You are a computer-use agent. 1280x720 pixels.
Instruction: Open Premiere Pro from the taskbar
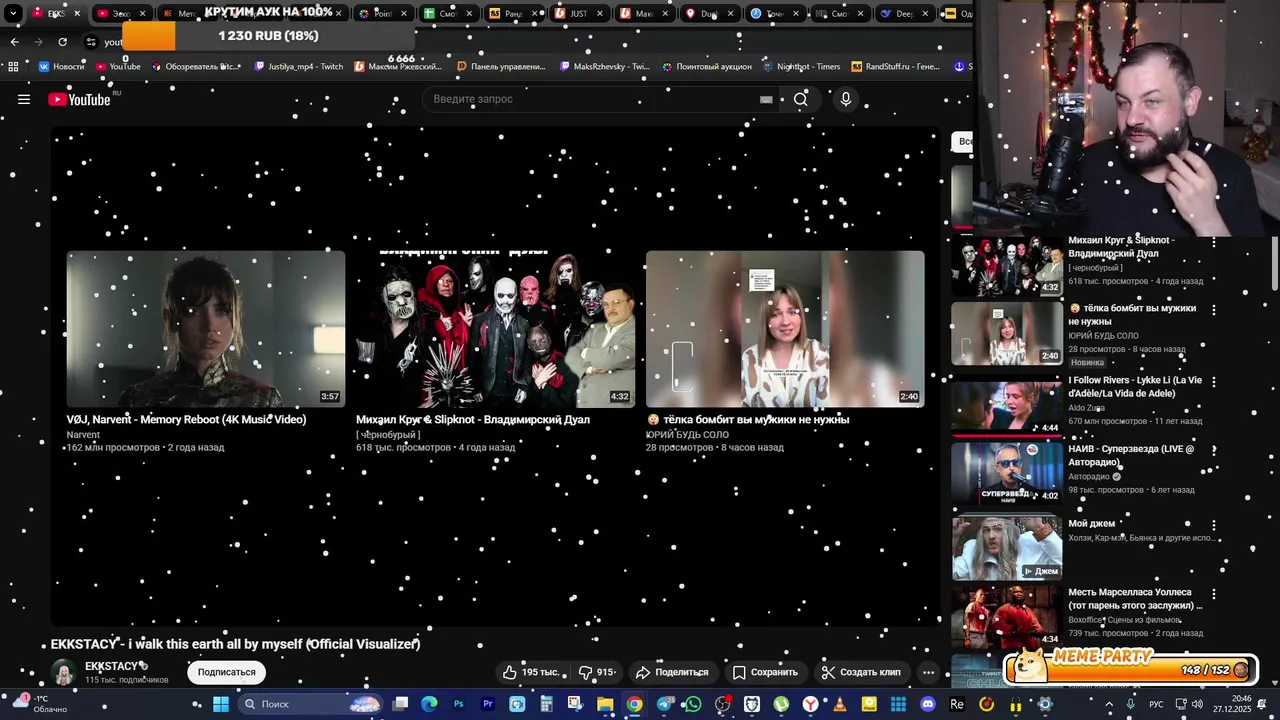(x=488, y=704)
